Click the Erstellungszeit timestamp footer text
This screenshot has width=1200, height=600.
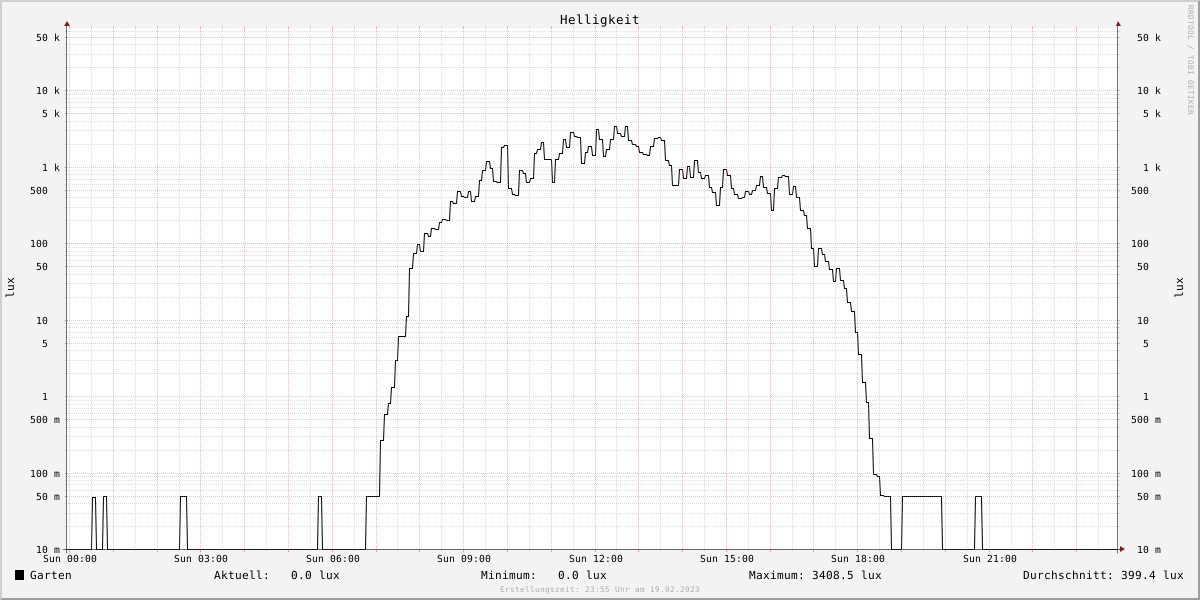click(x=600, y=590)
